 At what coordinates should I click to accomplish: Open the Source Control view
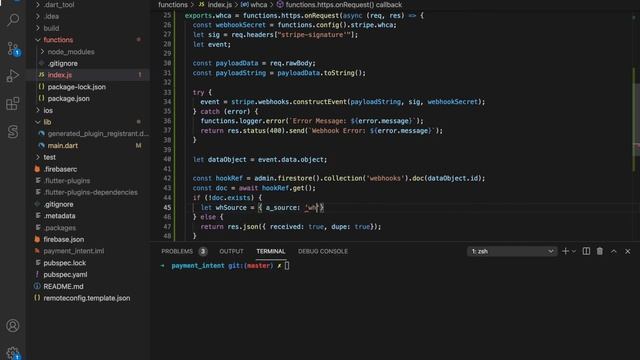tap(13, 49)
